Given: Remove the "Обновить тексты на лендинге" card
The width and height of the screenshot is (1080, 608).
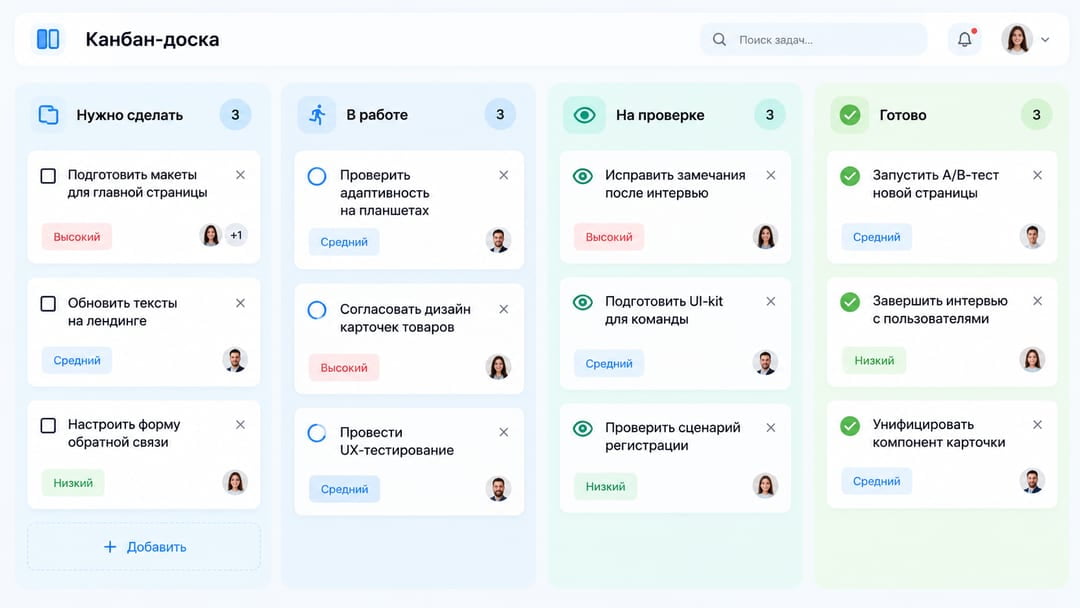Looking at the screenshot, I should pyautogui.click(x=240, y=303).
